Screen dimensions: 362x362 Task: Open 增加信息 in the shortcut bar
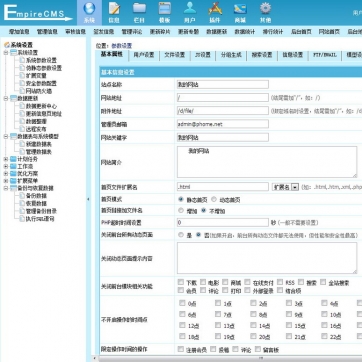coord(19,32)
